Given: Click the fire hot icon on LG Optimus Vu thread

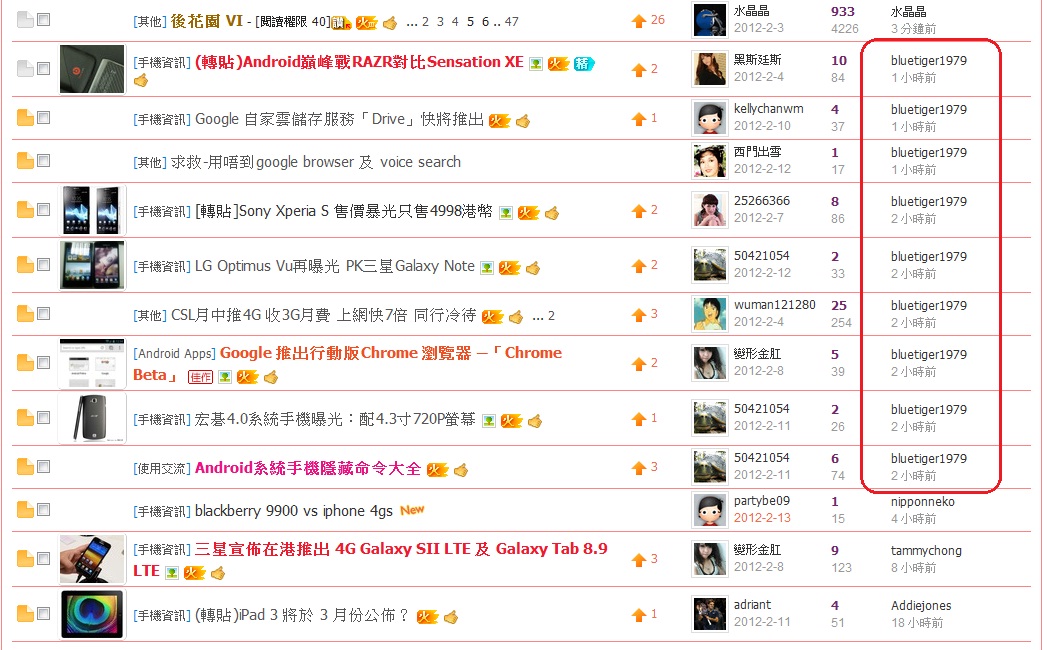Looking at the screenshot, I should 509,268.
